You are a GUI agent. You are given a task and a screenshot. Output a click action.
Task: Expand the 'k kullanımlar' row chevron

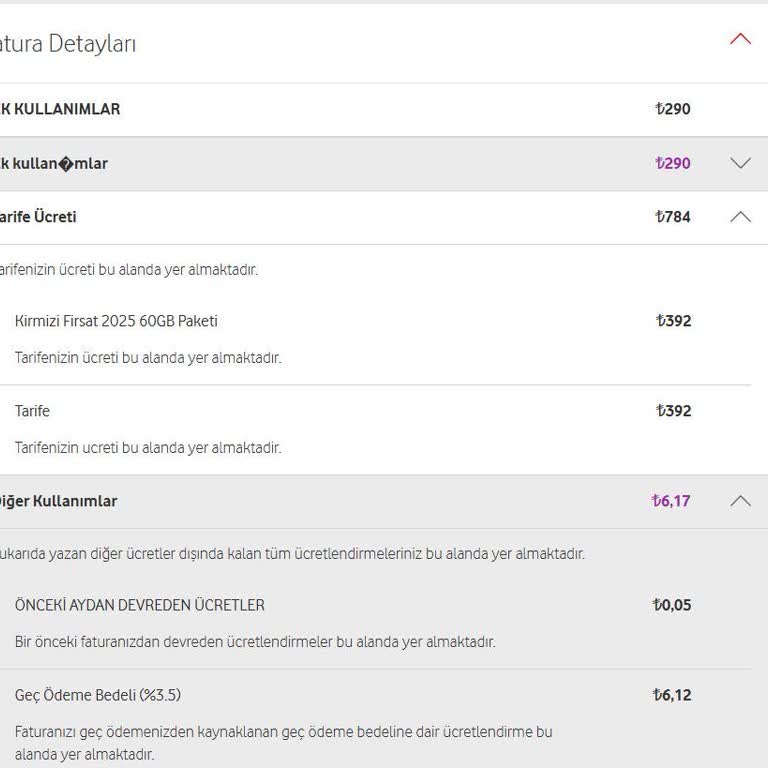[x=740, y=163]
